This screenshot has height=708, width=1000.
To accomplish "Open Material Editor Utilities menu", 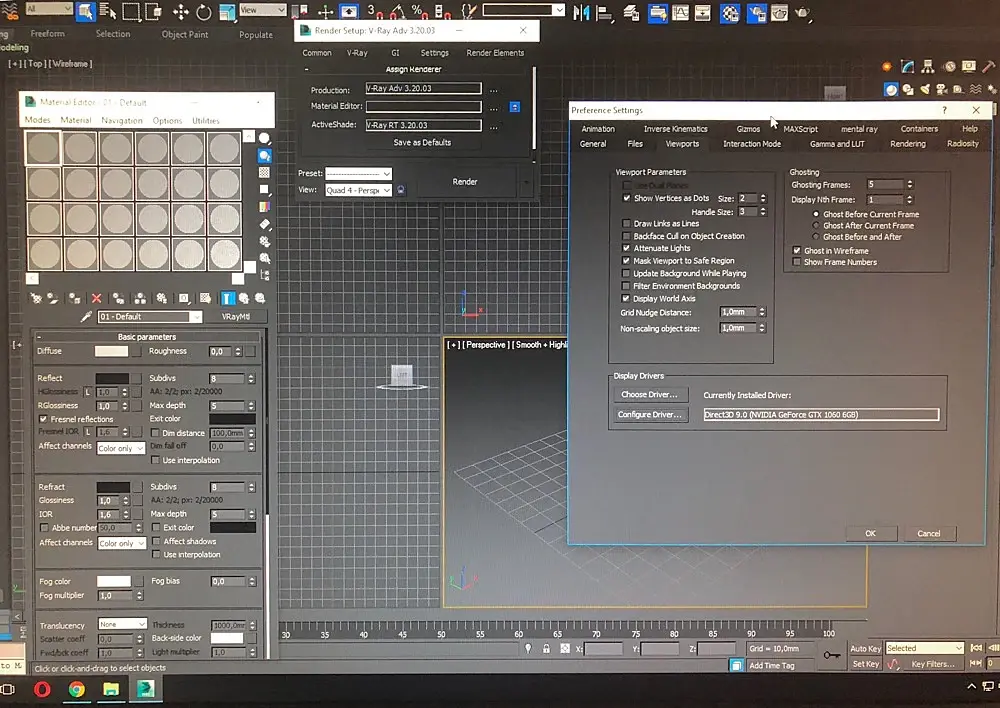I will [205, 121].
